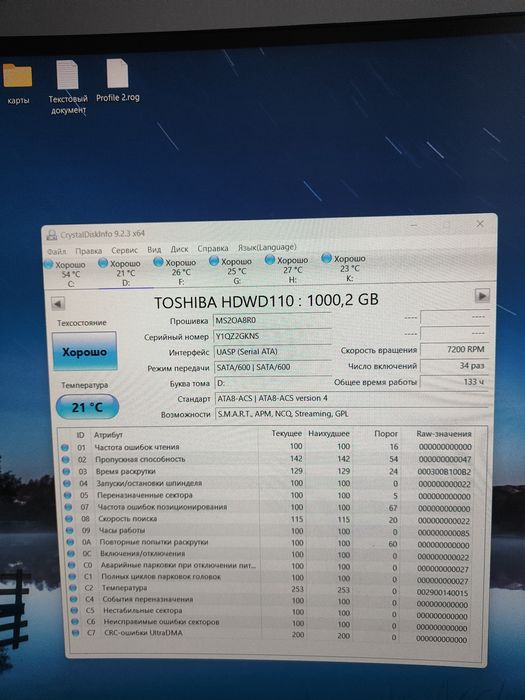
Task: Open the Справка menu
Action: point(212,248)
